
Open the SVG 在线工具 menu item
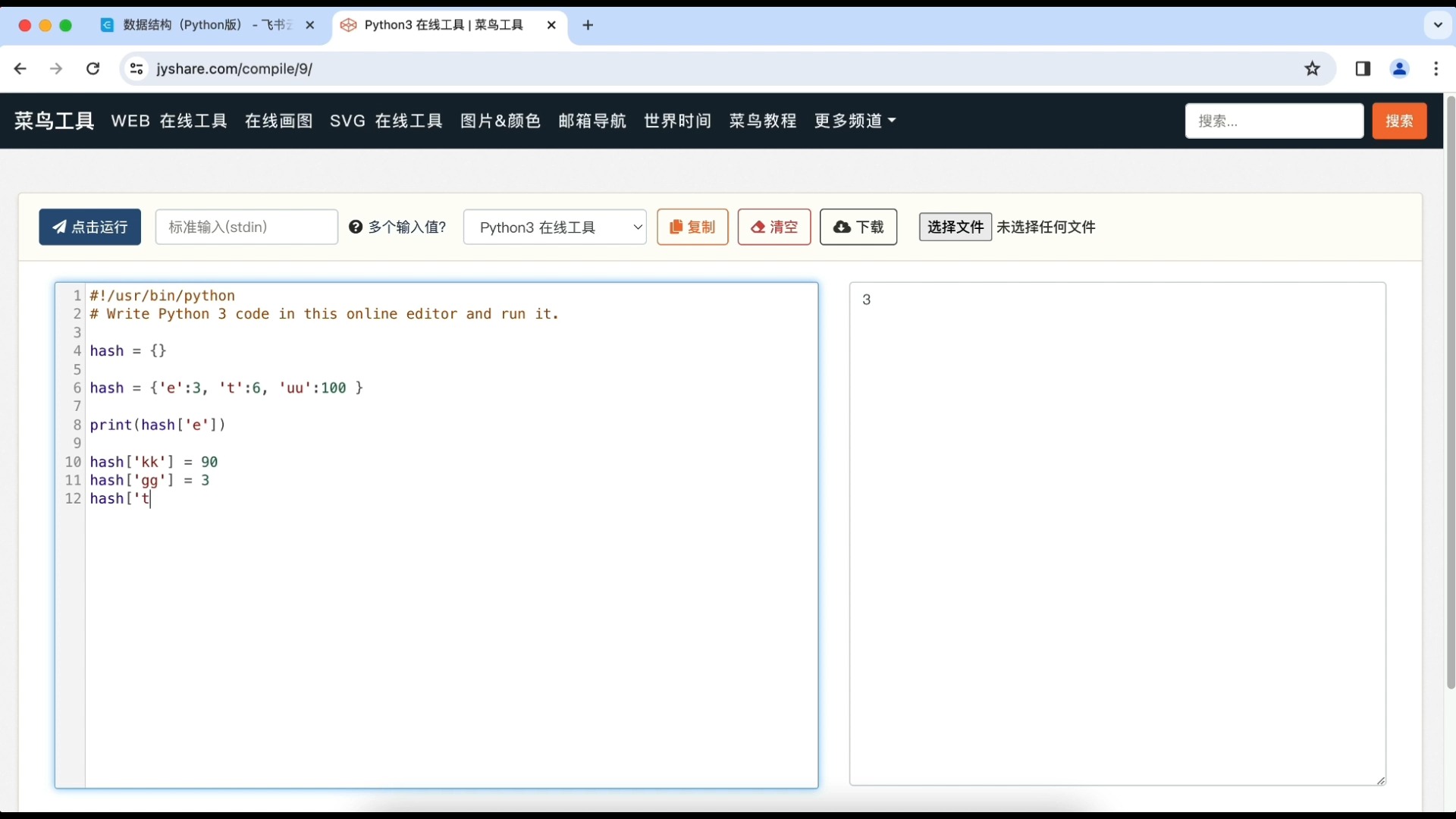coord(386,121)
